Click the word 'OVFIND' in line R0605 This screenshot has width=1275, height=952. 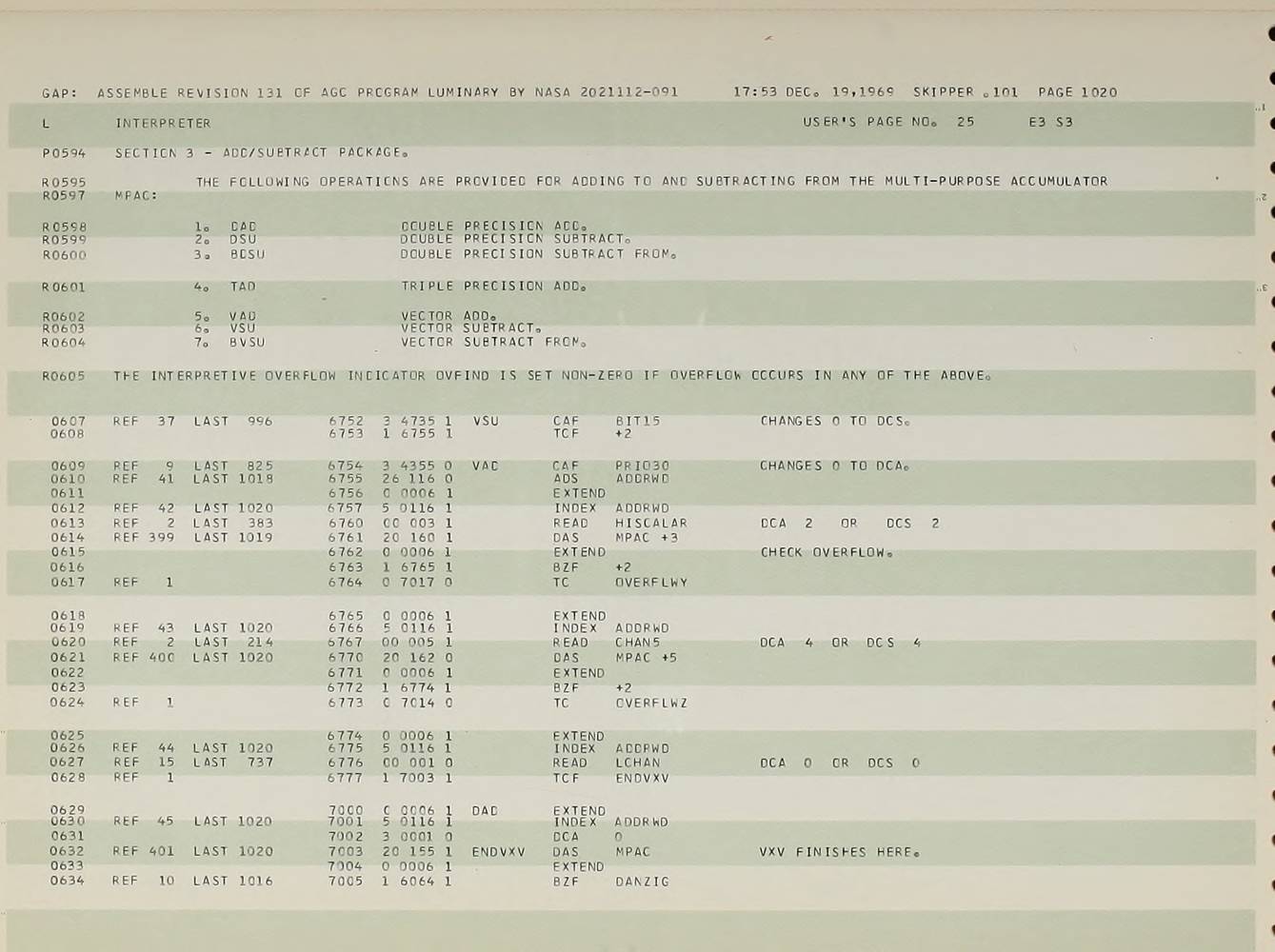click(462, 375)
